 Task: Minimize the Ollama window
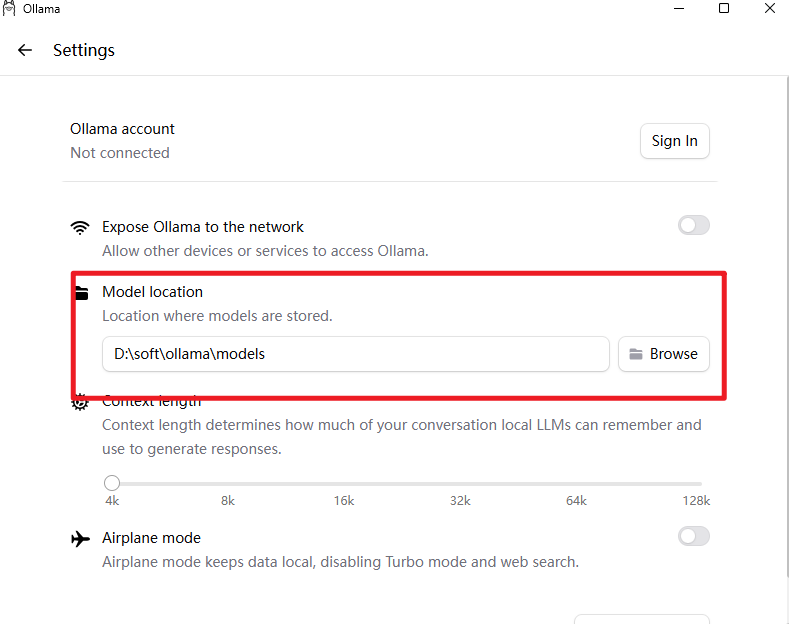pos(679,9)
